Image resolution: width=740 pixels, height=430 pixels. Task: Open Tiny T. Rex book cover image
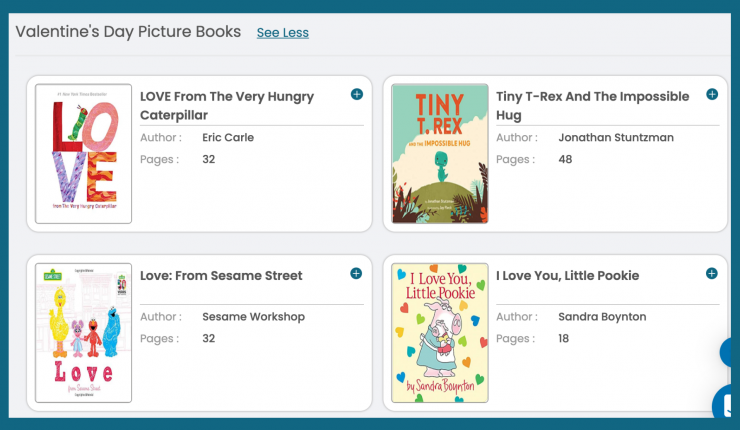point(440,153)
